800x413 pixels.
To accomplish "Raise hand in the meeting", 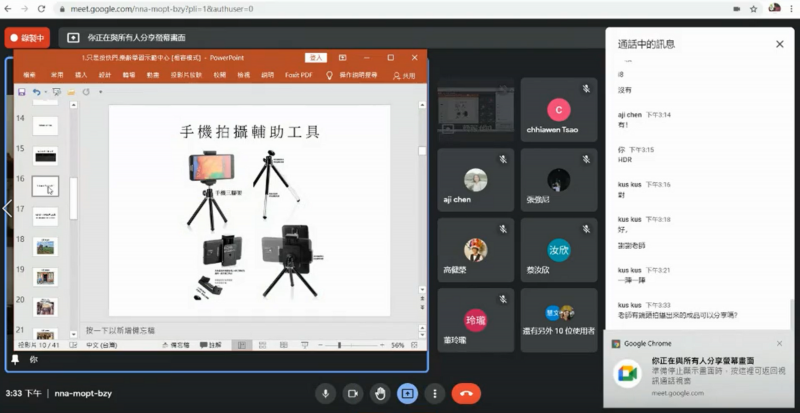I will 380,394.
